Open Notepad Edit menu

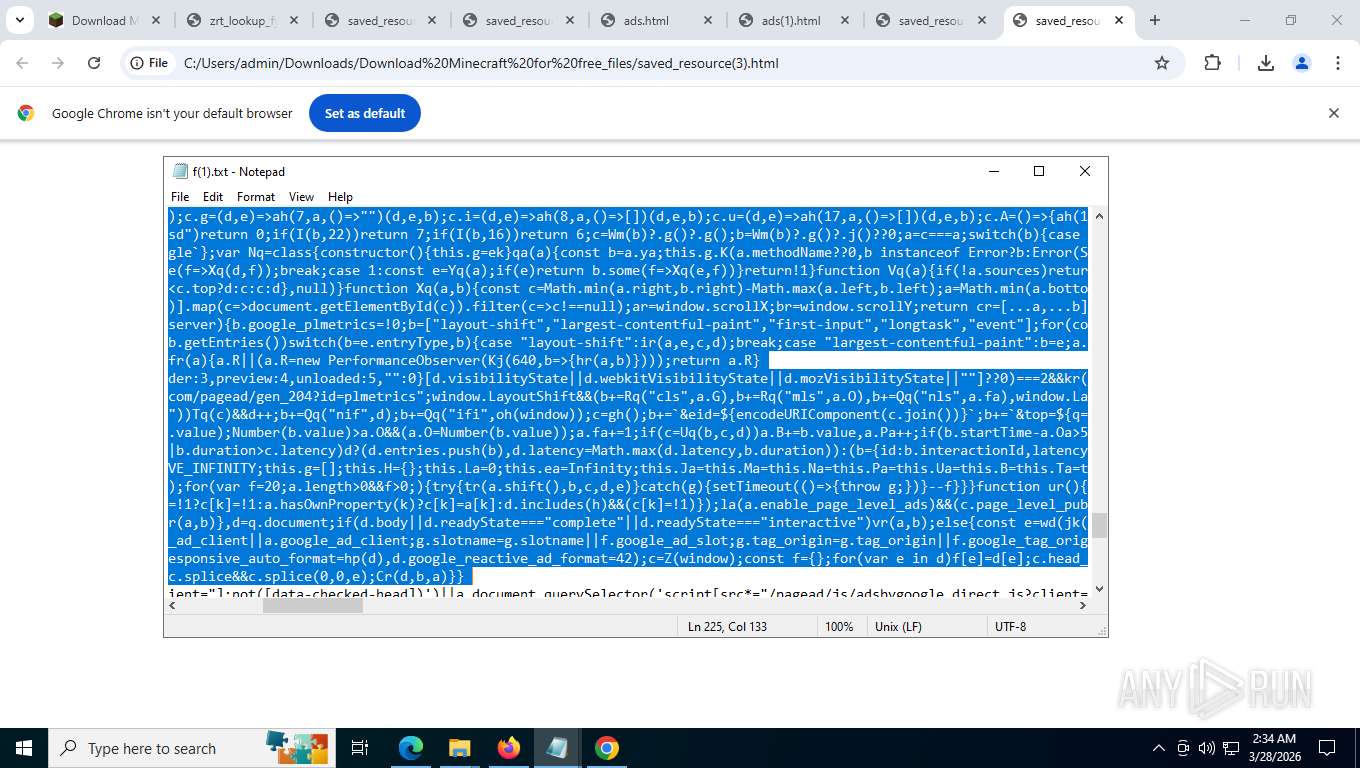pyautogui.click(x=213, y=197)
